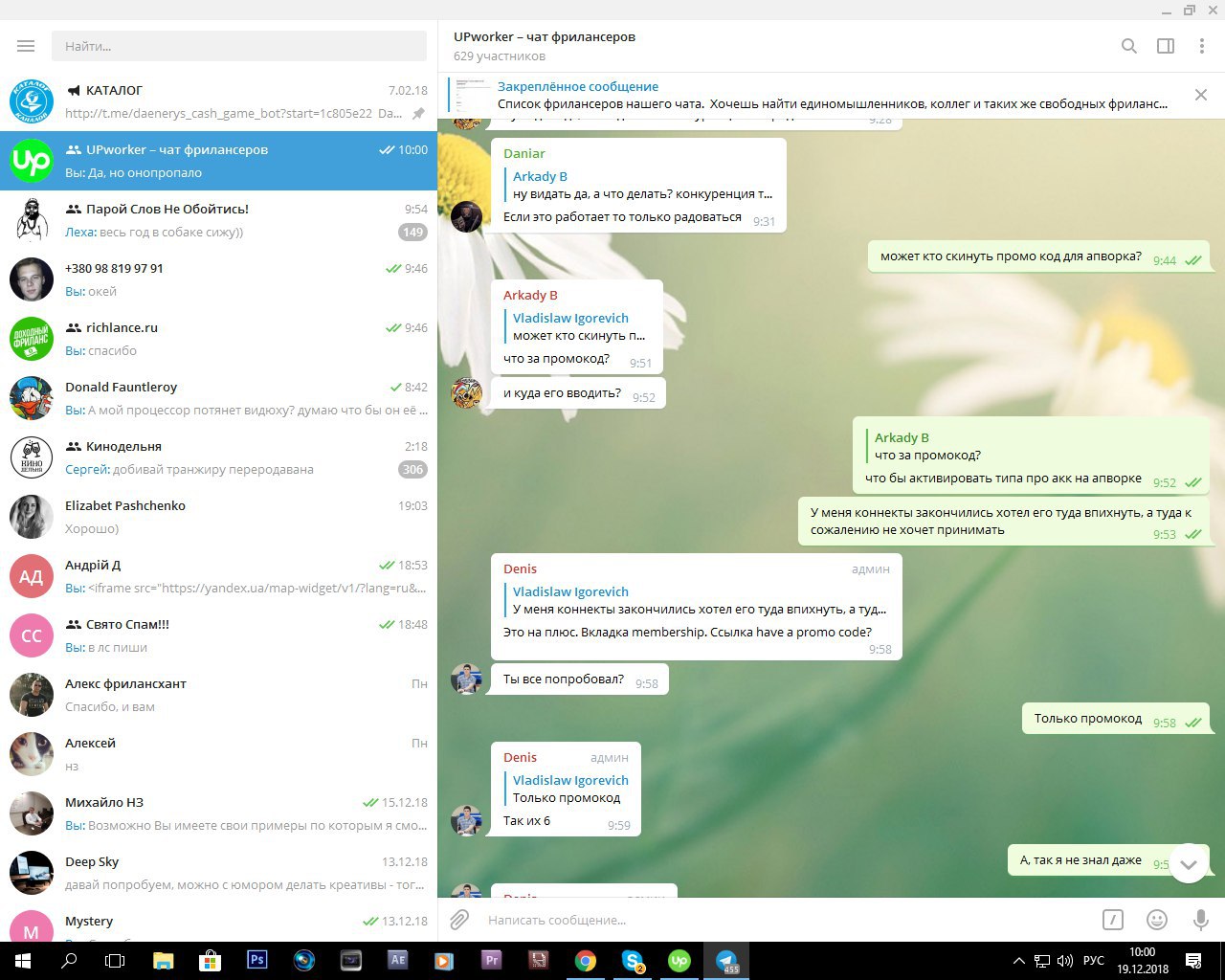Open the Алексей chat
The width and height of the screenshot is (1225, 980).
218,754
